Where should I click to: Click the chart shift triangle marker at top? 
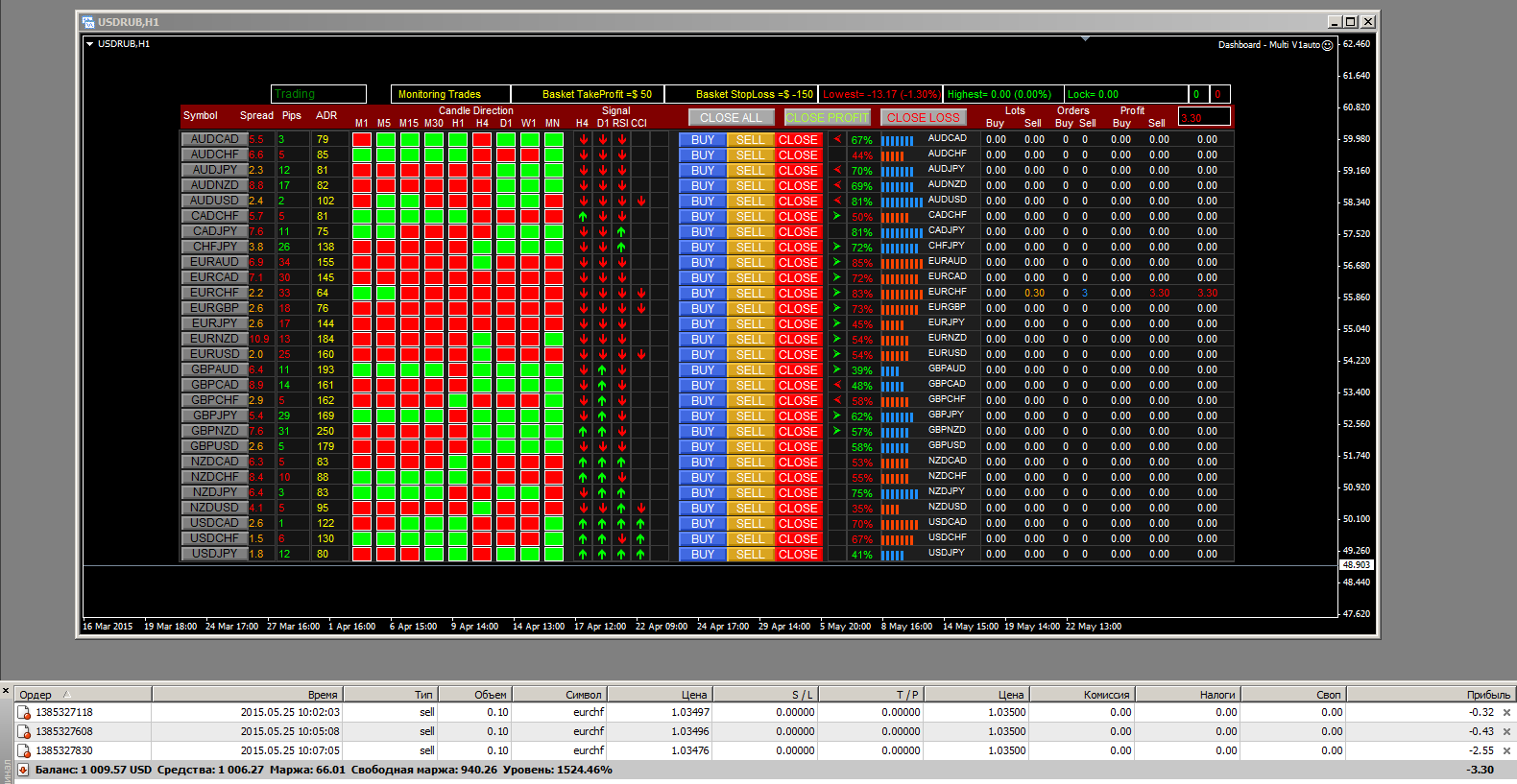pyautogui.click(x=1085, y=39)
